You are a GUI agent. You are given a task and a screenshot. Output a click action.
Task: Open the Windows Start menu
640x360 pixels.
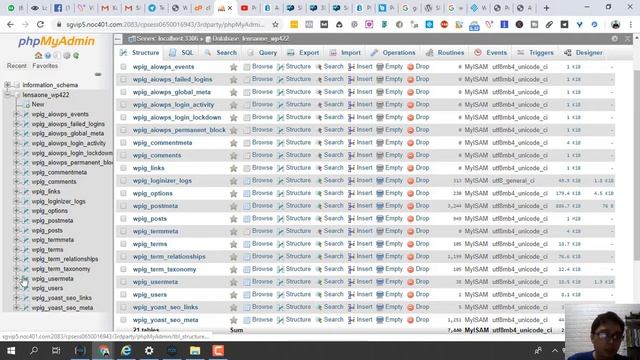[x=11, y=351]
